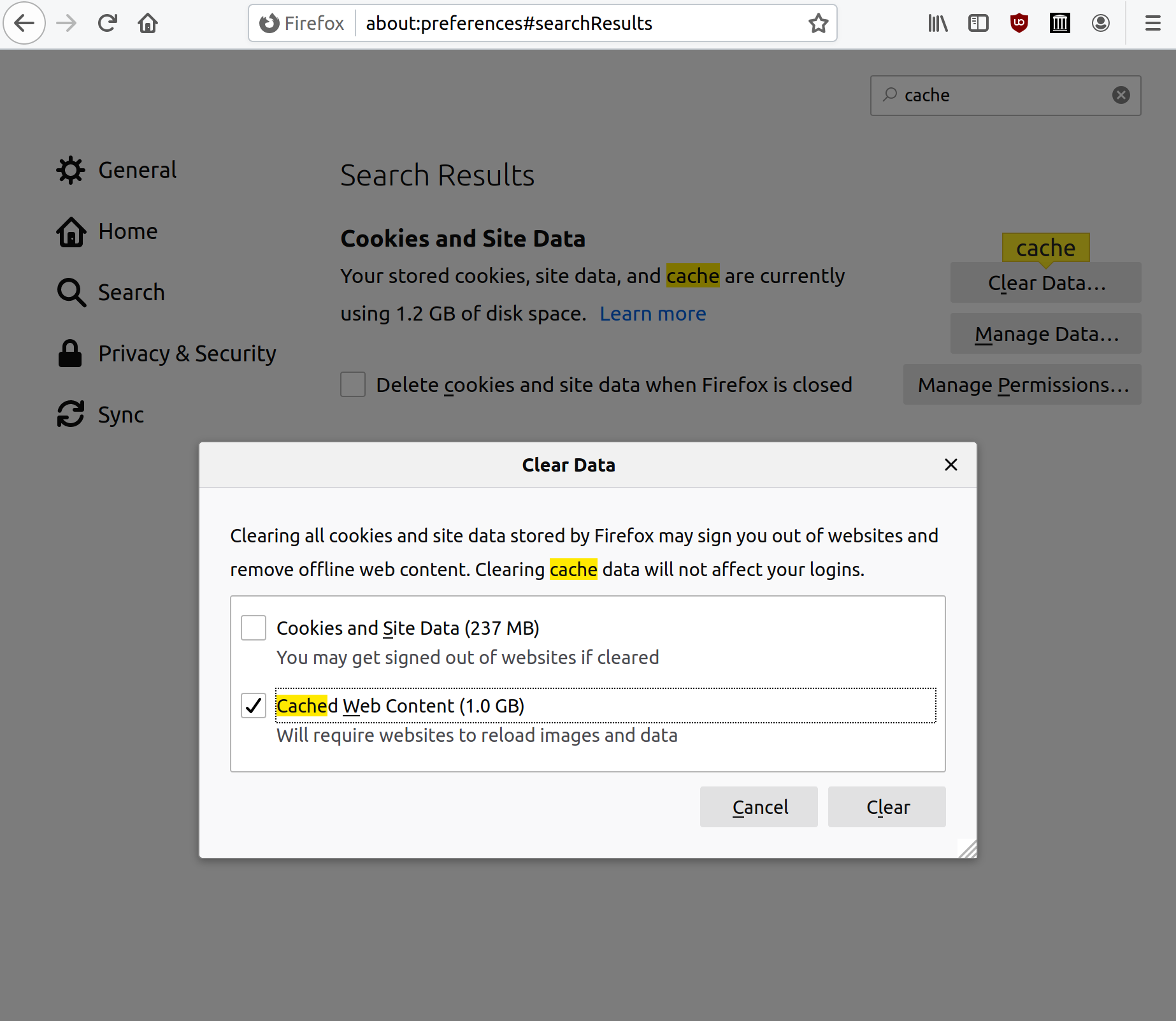
Task: Cancel the Clear Data dialog
Action: coord(759,807)
